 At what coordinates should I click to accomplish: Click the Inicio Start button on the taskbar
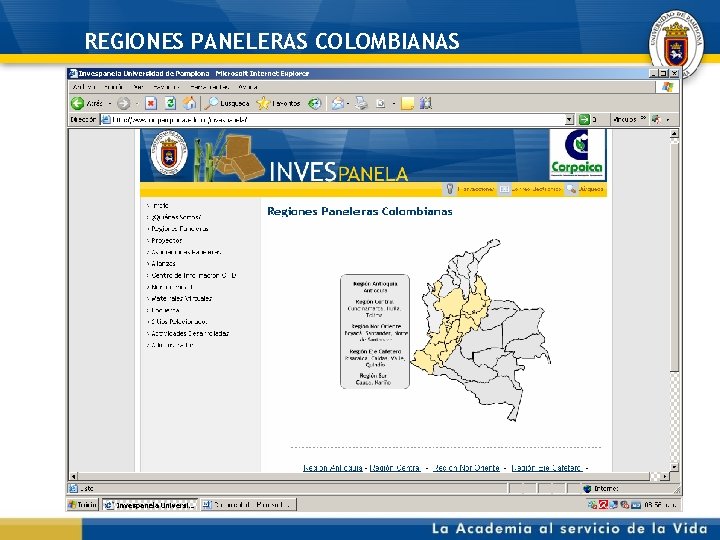point(83,505)
